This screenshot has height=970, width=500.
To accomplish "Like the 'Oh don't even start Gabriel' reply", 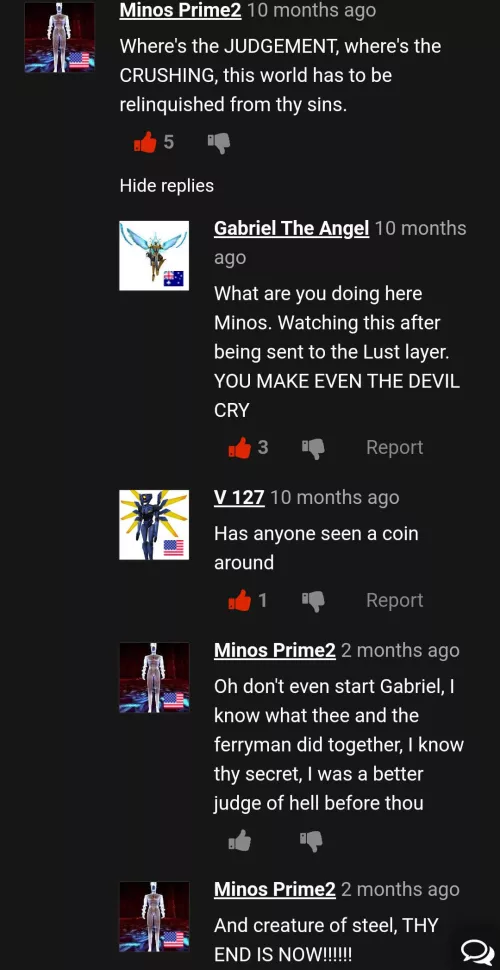I will (240, 840).
